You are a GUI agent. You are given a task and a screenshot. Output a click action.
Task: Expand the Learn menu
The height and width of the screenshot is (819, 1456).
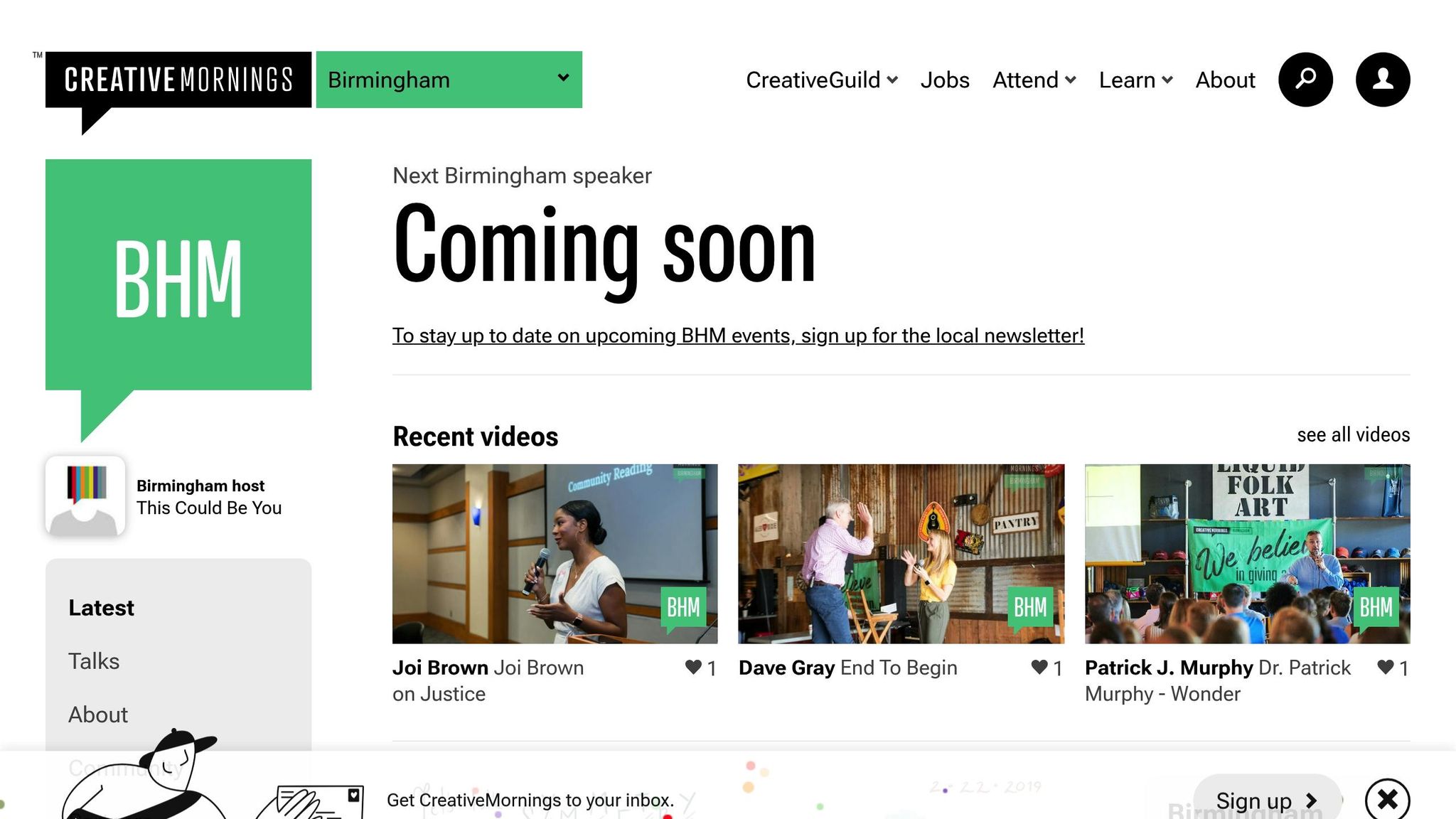click(1135, 80)
